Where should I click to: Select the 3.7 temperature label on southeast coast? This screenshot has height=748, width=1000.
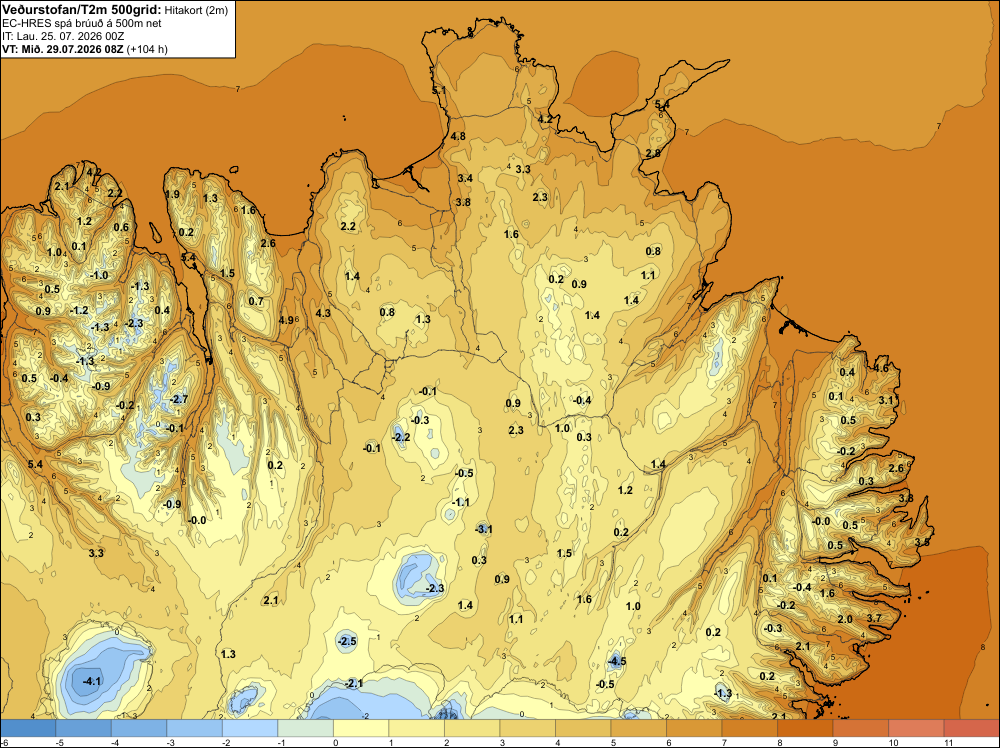point(874,618)
